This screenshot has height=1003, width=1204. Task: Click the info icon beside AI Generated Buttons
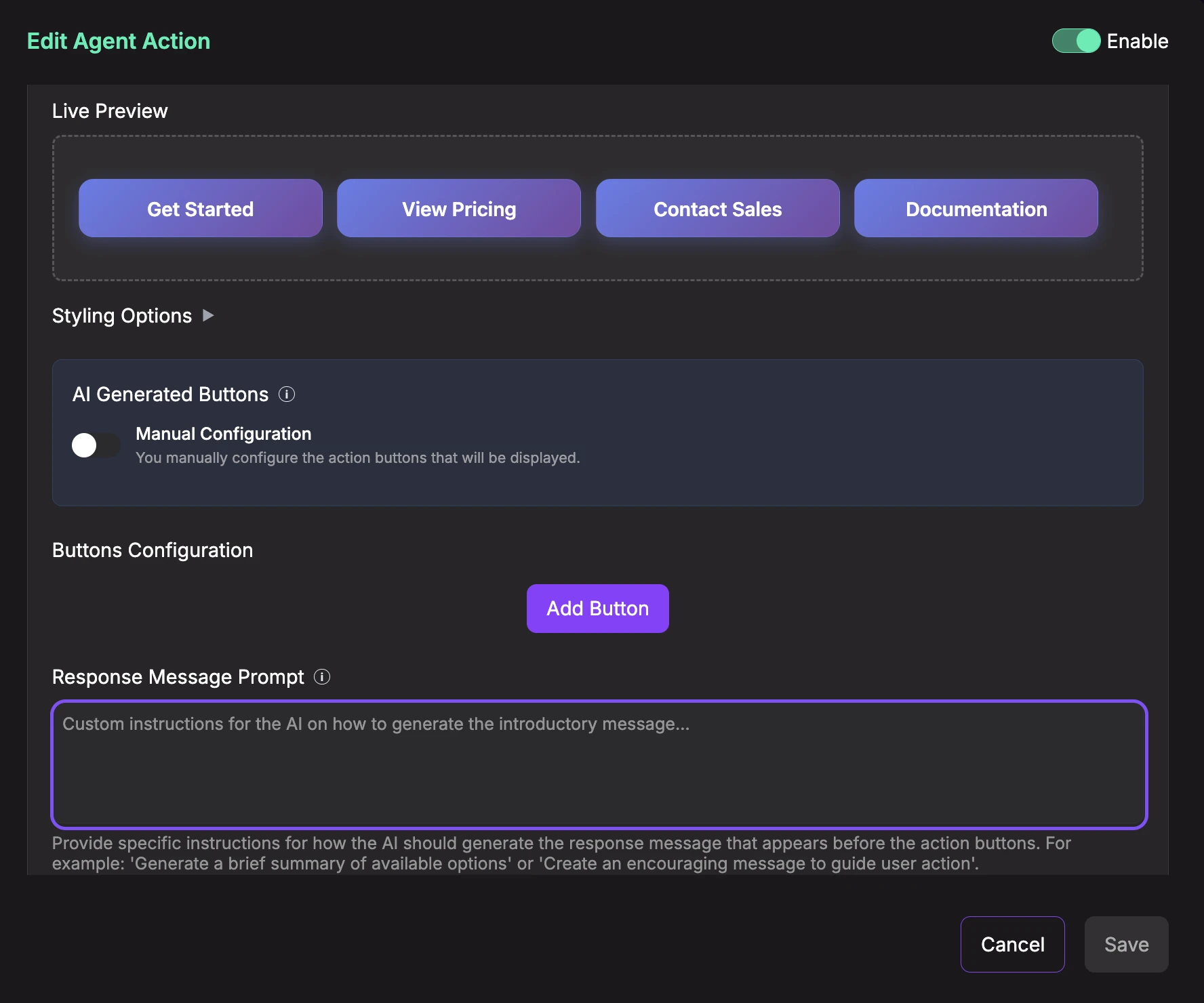[x=287, y=394]
